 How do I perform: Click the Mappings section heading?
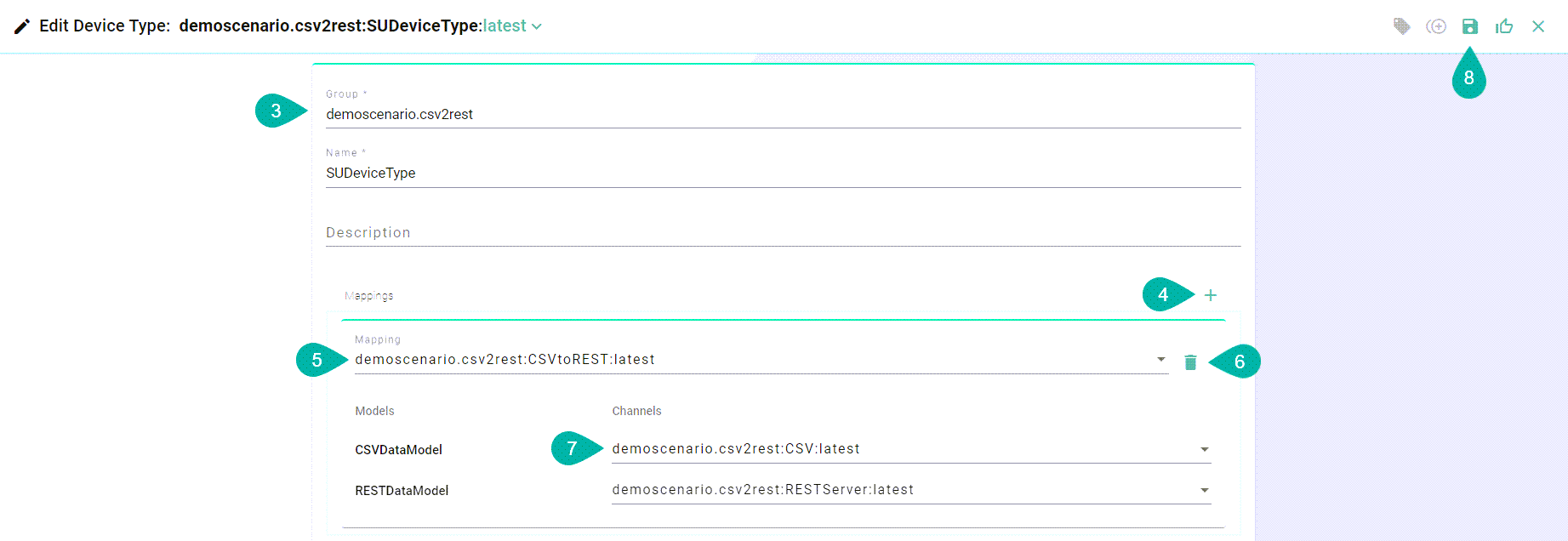pyautogui.click(x=368, y=296)
